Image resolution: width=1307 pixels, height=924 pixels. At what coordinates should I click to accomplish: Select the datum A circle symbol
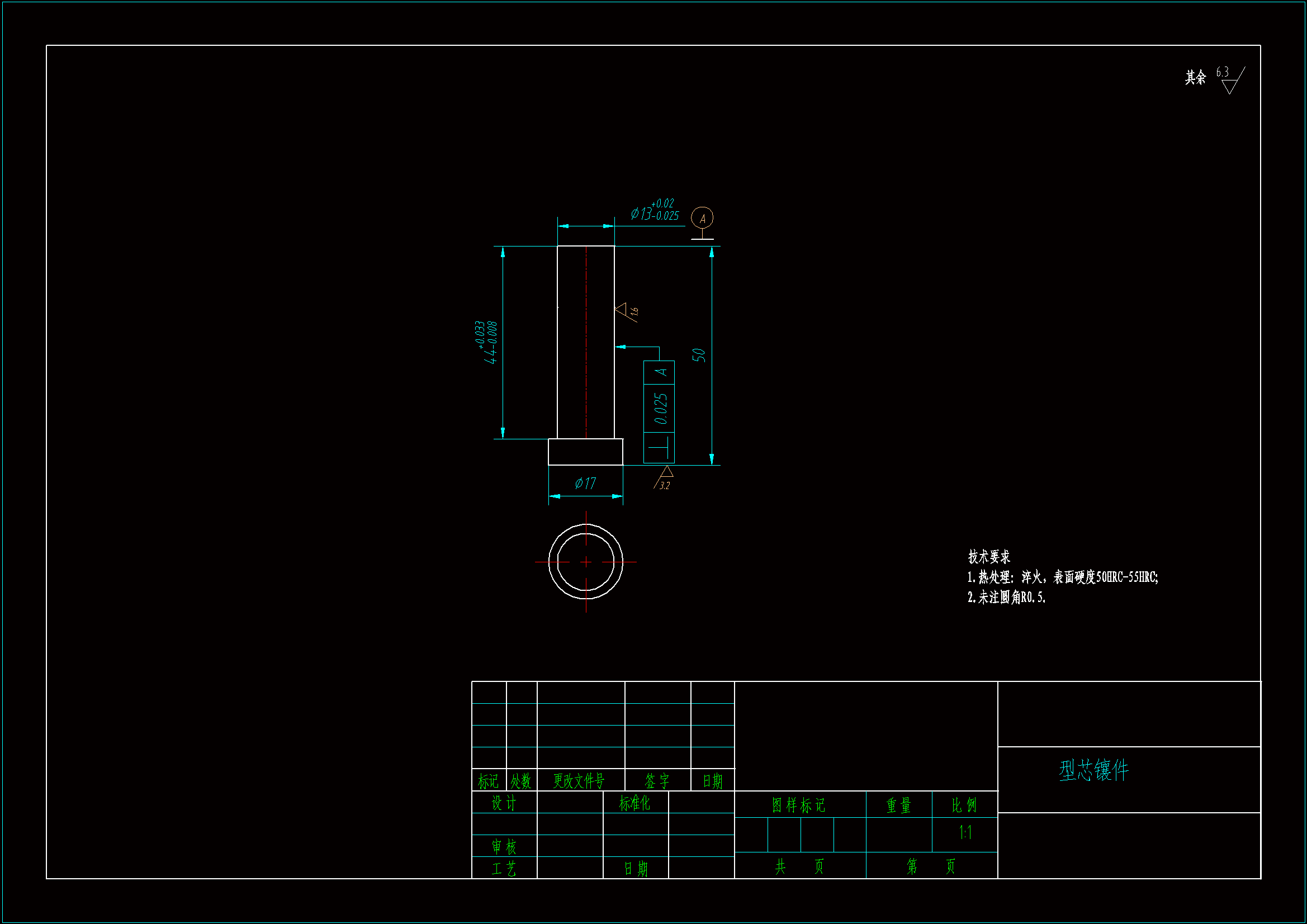(x=702, y=218)
